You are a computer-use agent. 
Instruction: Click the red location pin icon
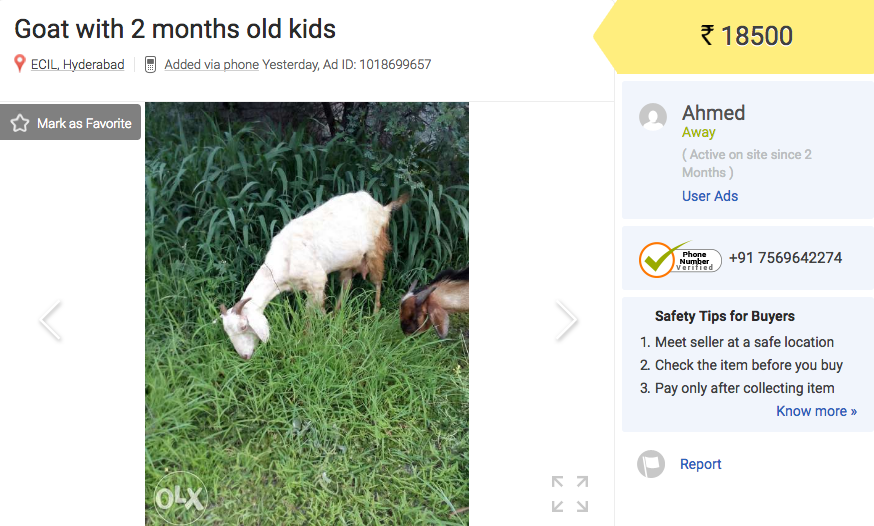20,64
